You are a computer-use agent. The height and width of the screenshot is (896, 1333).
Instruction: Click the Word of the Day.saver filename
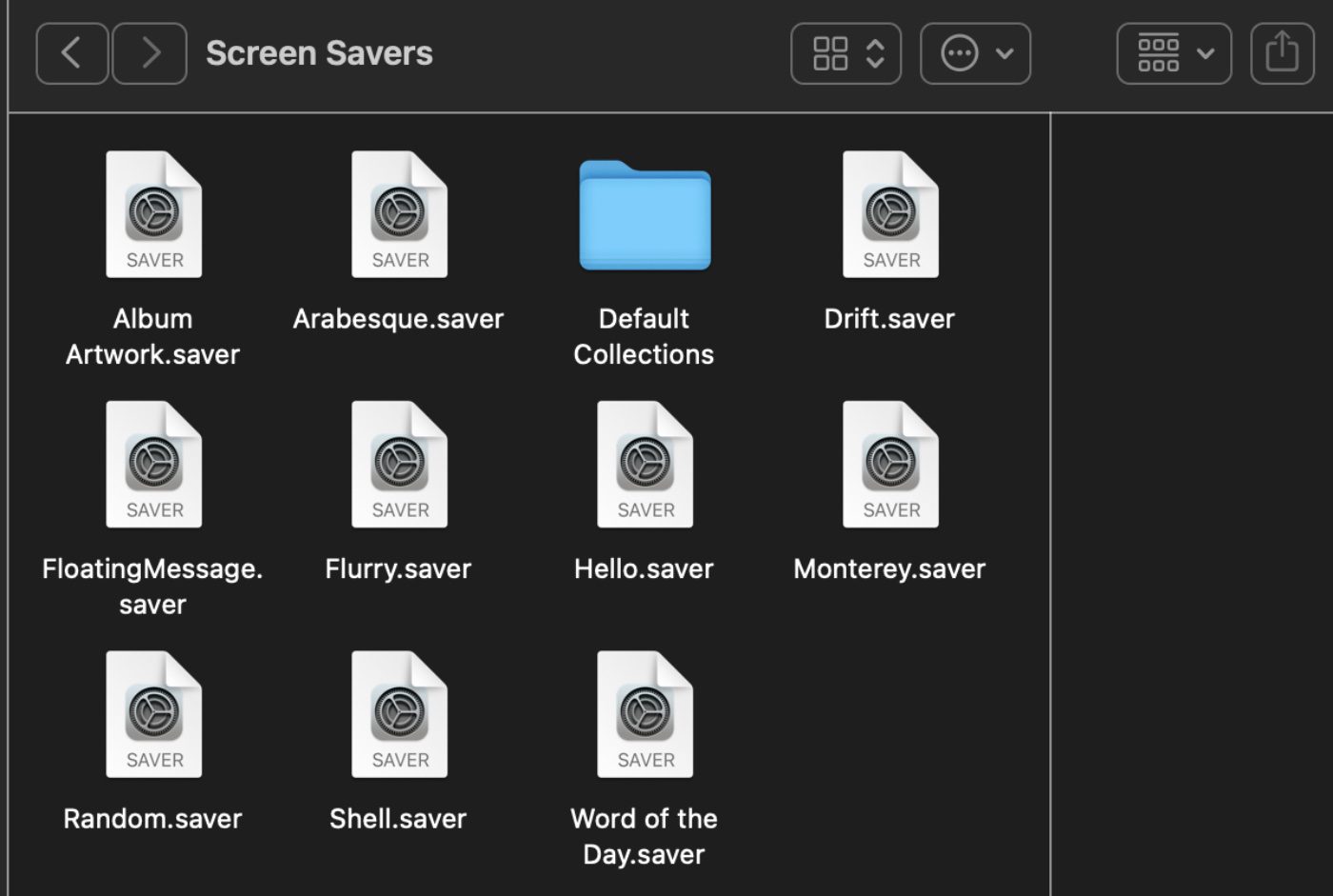point(644,836)
